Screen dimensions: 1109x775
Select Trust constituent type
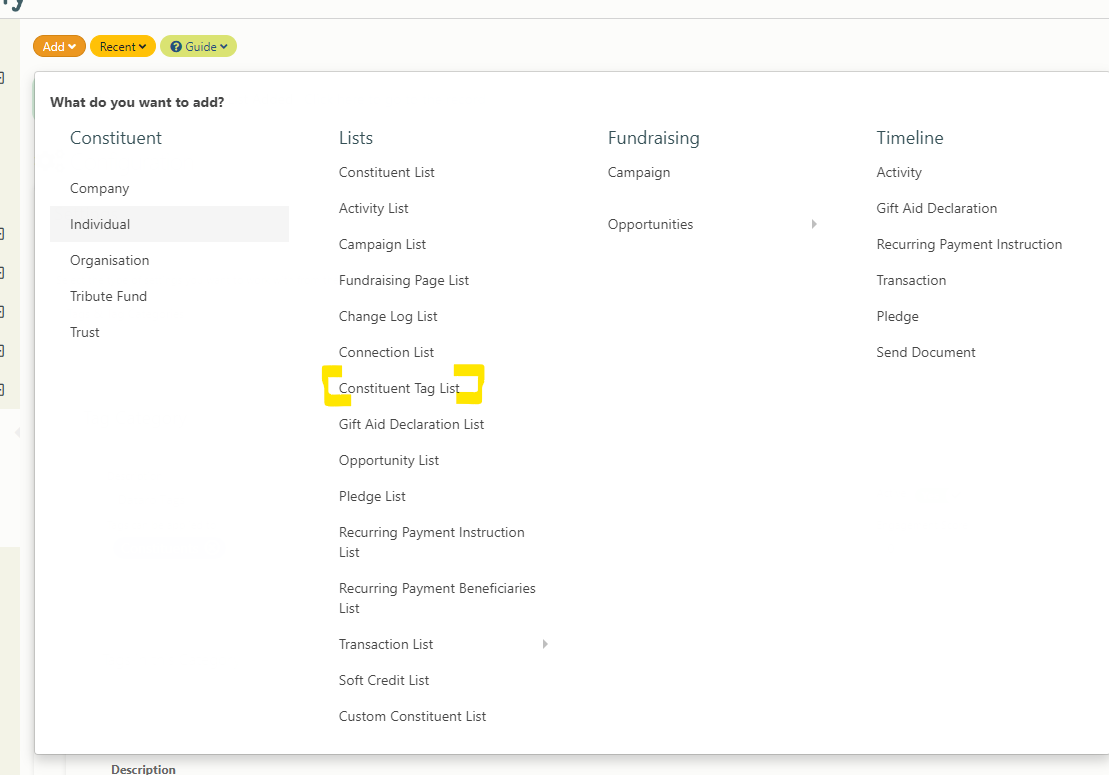coord(85,332)
